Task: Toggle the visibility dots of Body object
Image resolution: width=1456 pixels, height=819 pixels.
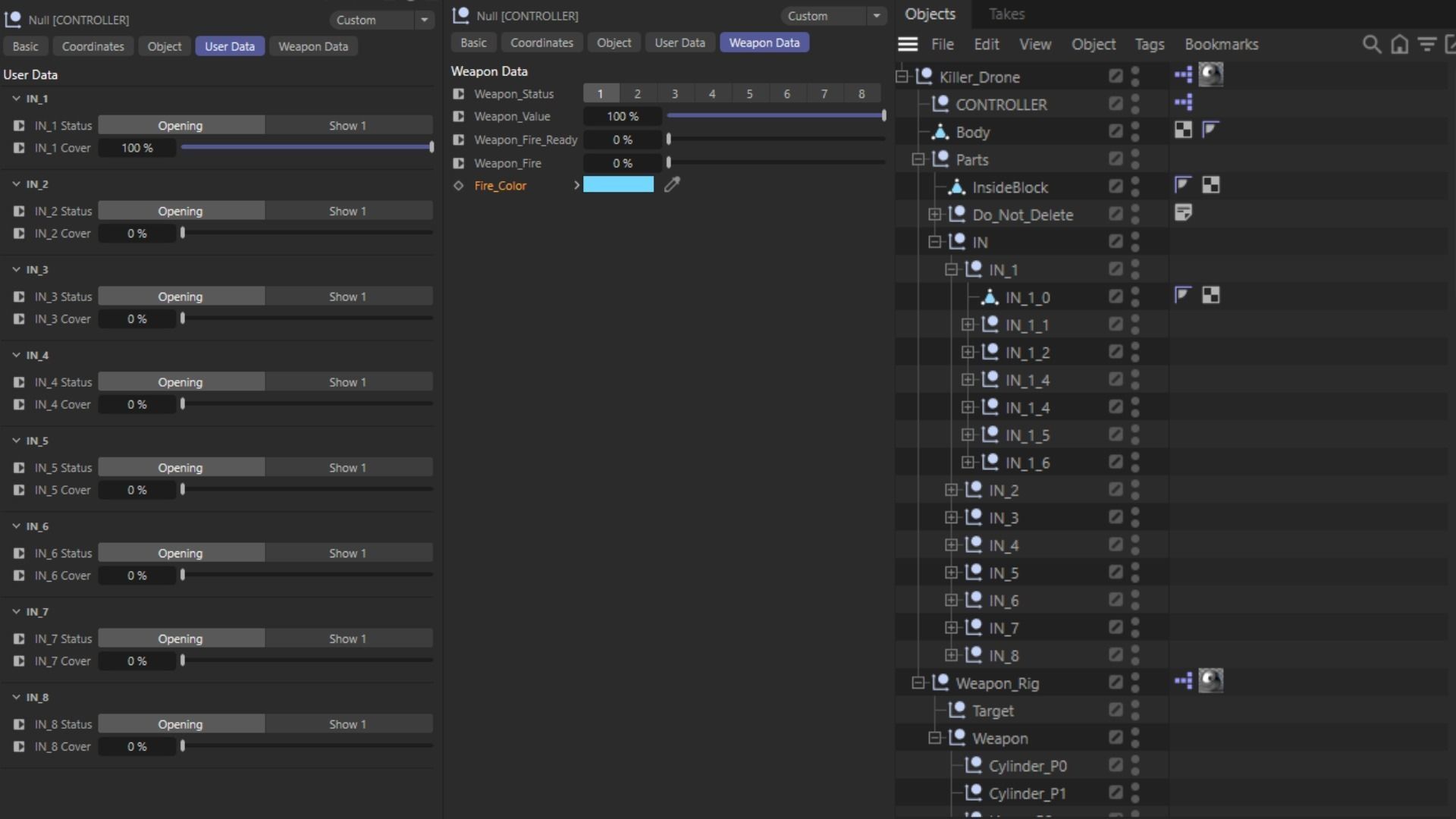Action: point(1135,132)
